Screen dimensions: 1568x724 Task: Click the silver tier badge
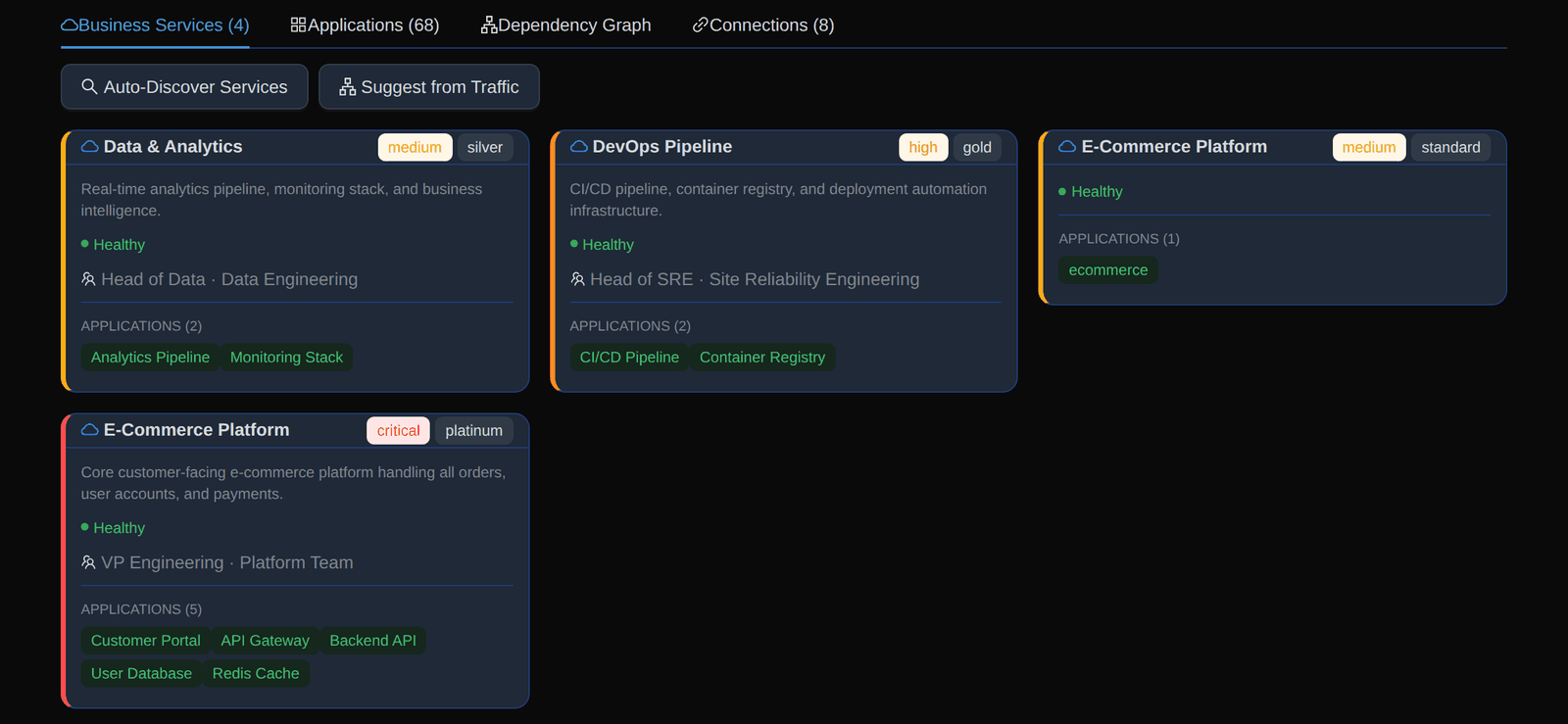(x=485, y=147)
